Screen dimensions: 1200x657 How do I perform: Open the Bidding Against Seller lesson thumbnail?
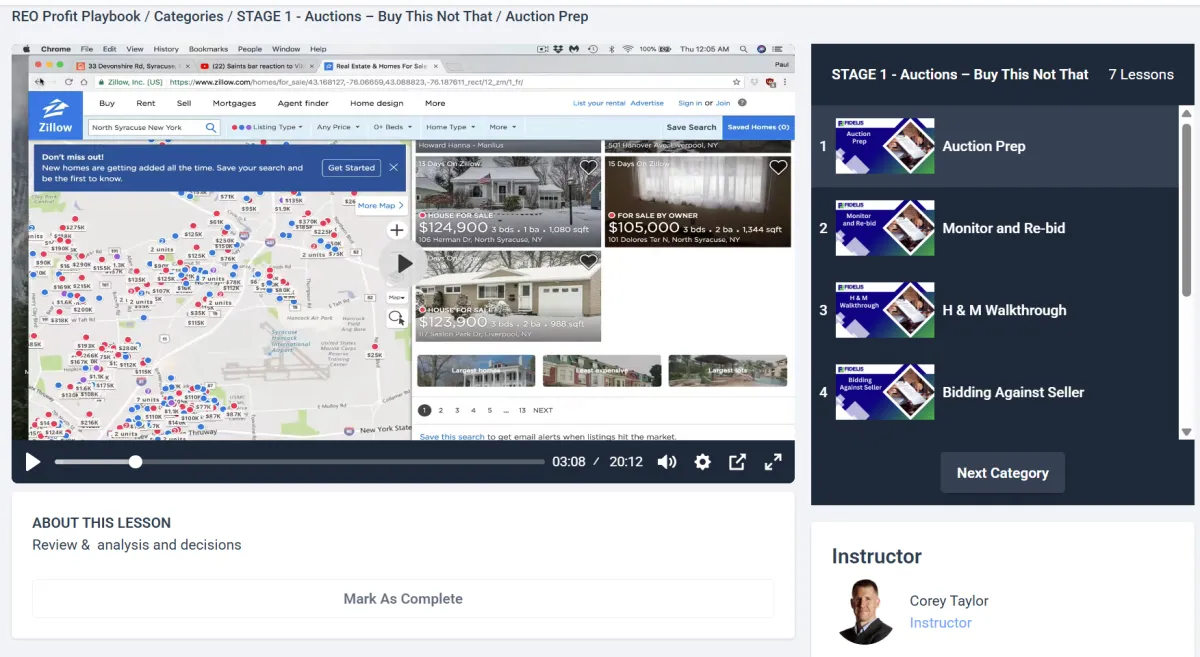click(885, 392)
